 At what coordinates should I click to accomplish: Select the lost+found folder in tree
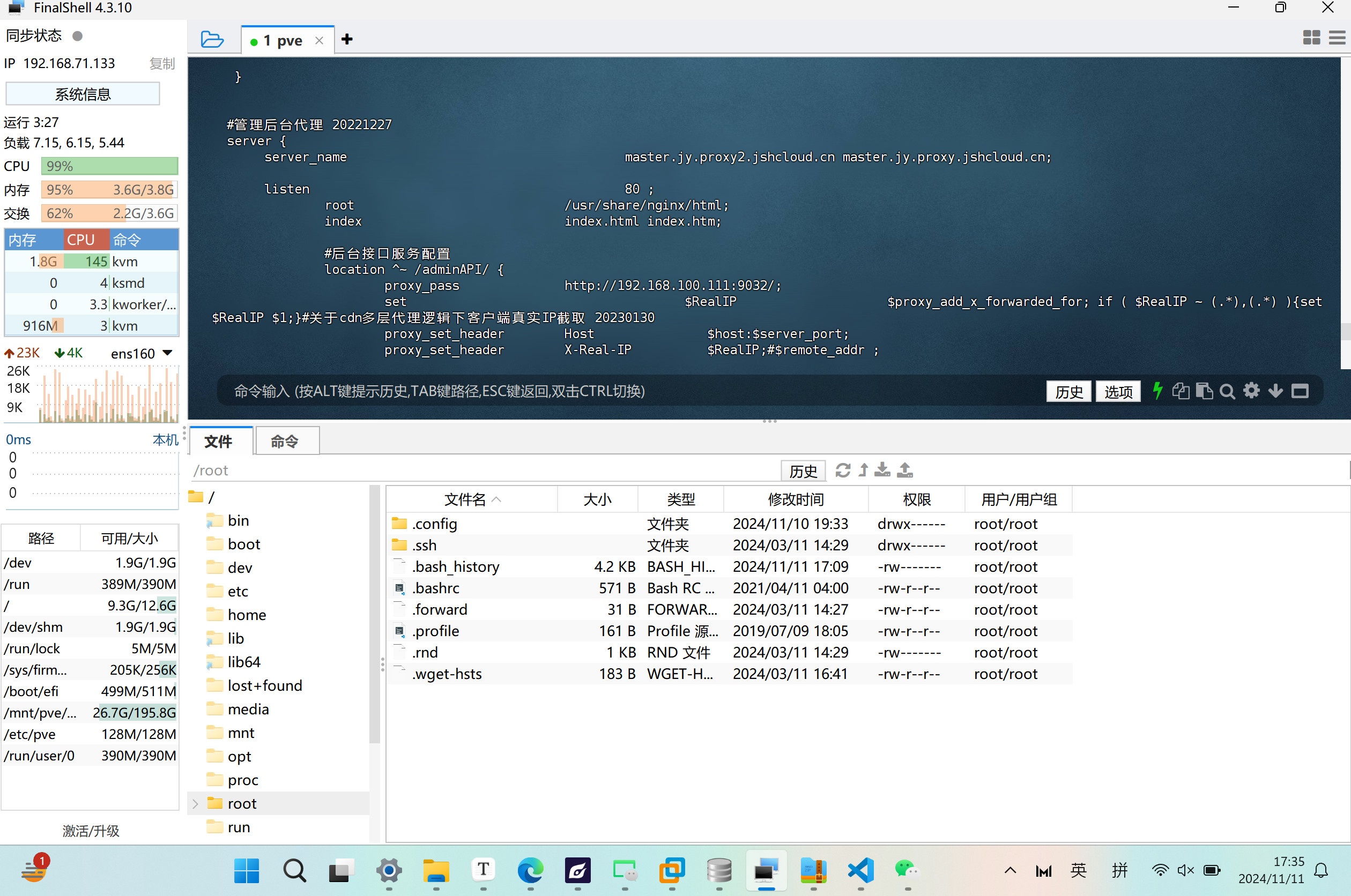[x=265, y=685]
